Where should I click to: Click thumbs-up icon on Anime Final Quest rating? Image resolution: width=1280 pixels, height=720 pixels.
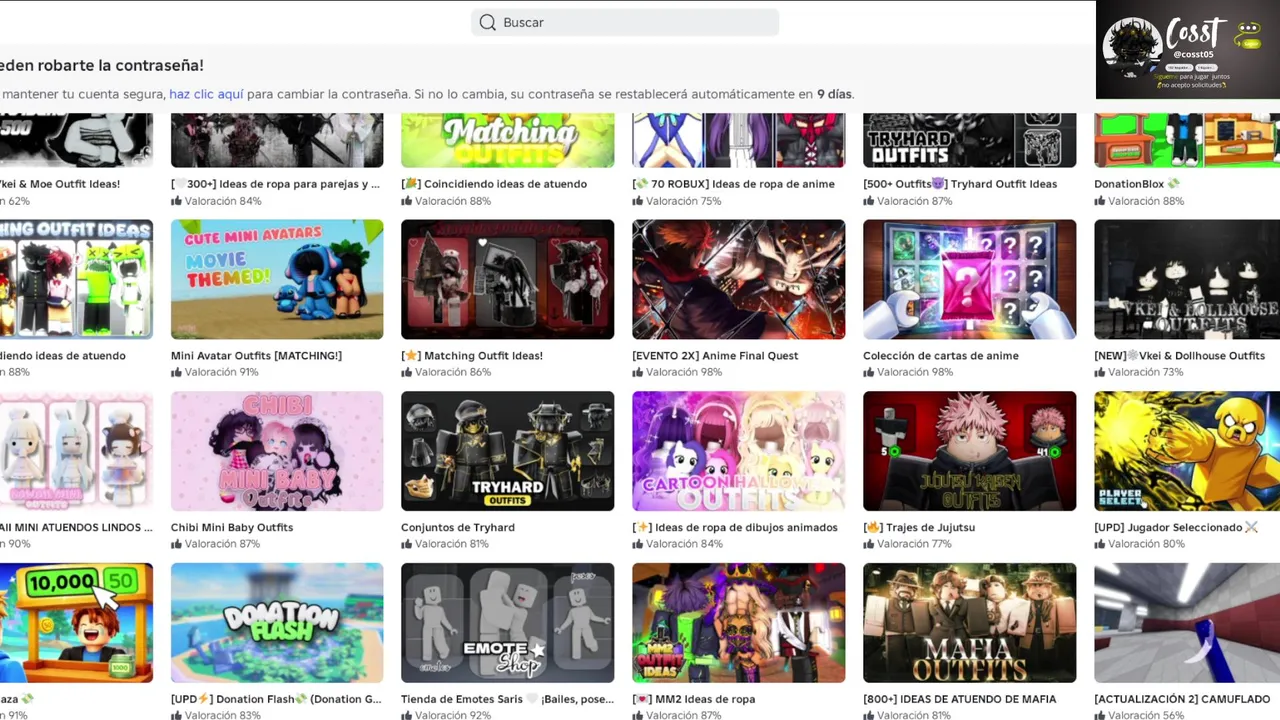point(637,372)
